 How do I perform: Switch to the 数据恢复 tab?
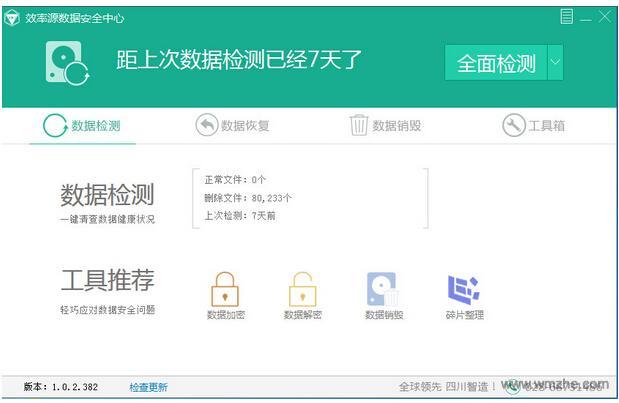pyautogui.click(x=233, y=126)
